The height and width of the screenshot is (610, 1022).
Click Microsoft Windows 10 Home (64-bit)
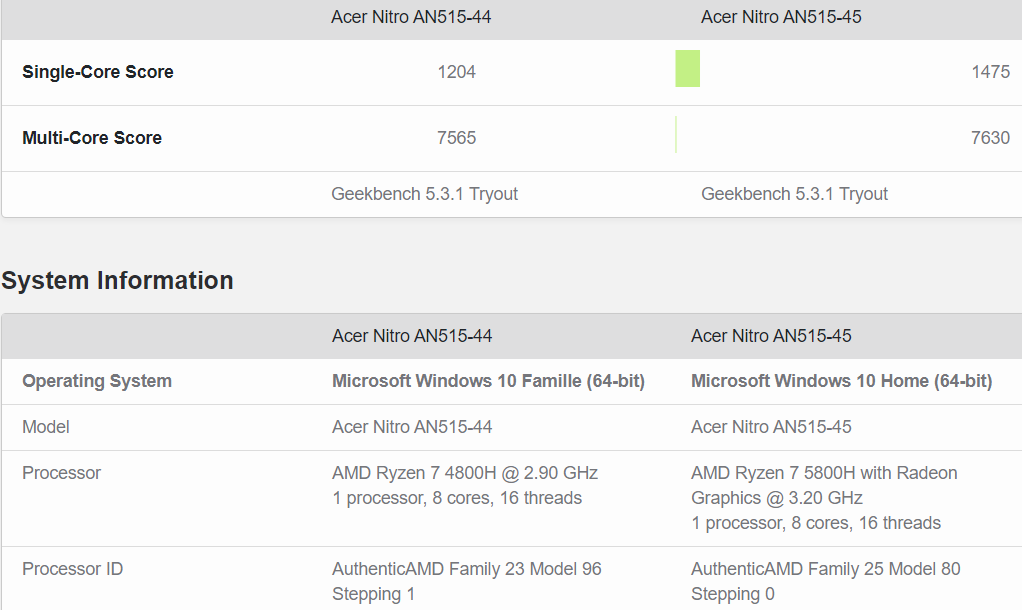pyautogui.click(x=841, y=381)
